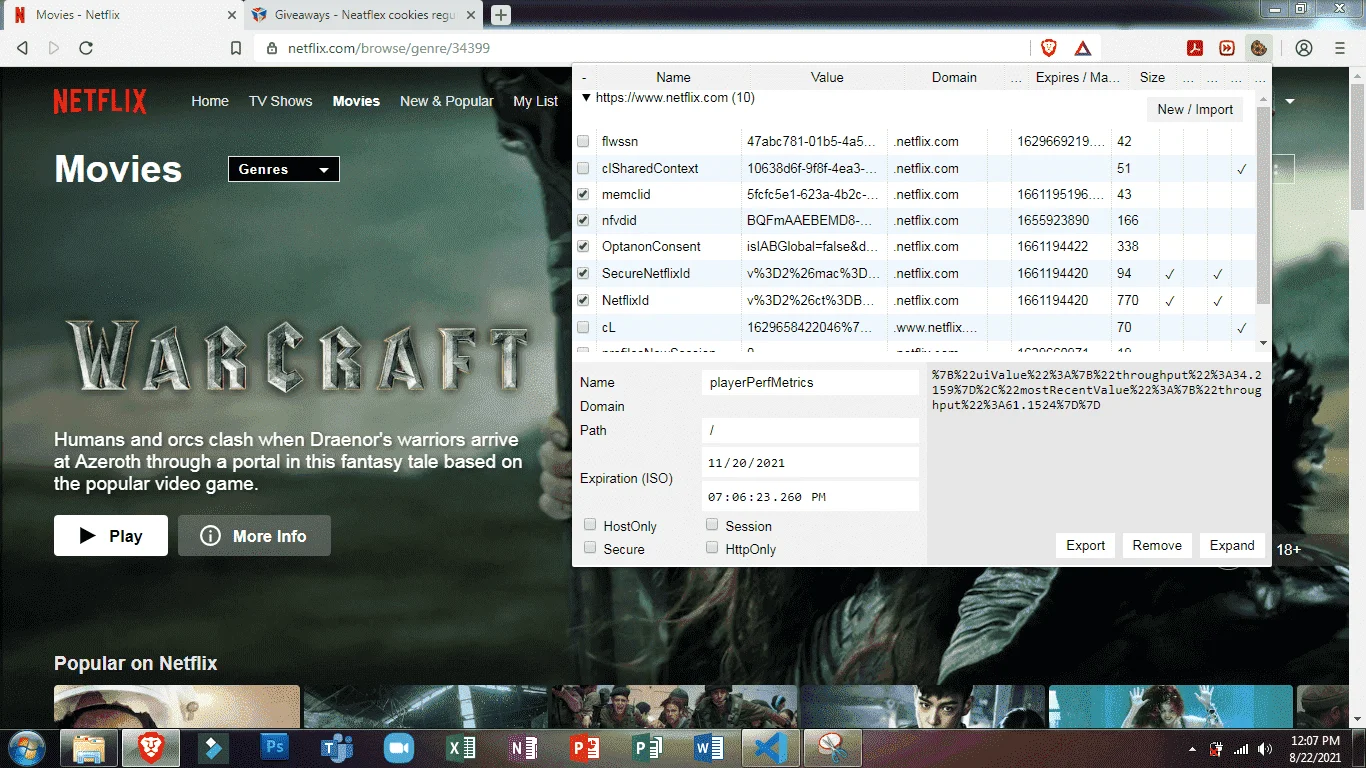Collapse the https://www.netflix.com cookie tree

(586, 98)
